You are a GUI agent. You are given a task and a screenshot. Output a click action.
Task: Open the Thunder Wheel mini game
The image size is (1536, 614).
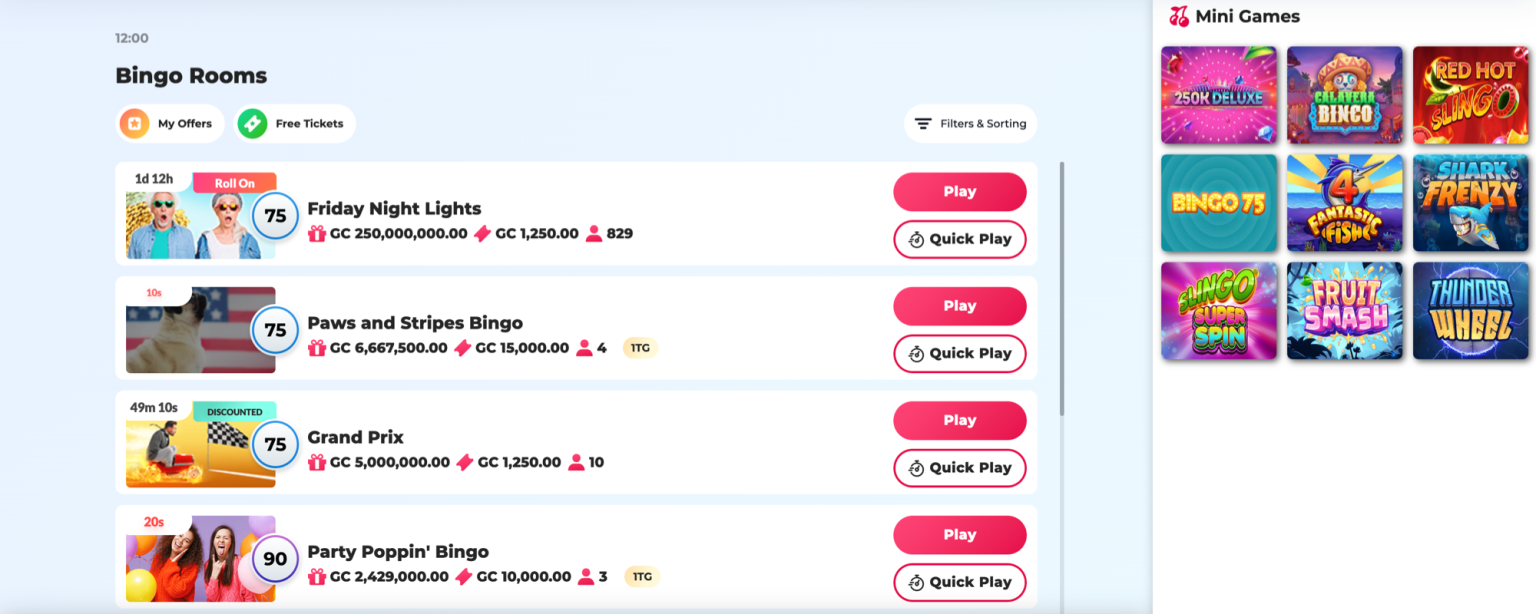pyautogui.click(x=1470, y=310)
